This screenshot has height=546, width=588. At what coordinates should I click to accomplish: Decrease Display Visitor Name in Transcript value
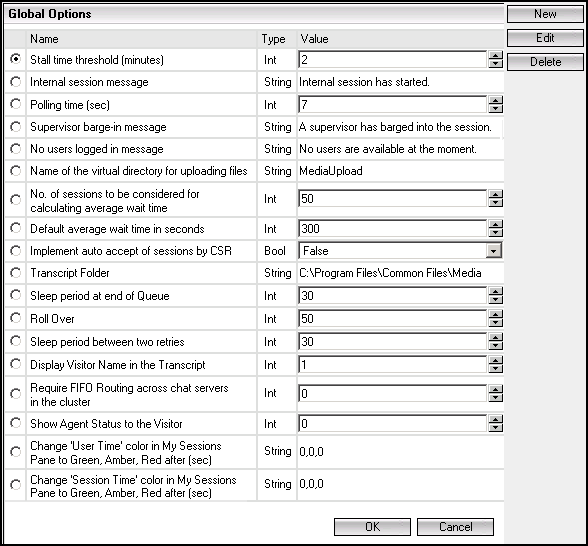coord(495,369)
